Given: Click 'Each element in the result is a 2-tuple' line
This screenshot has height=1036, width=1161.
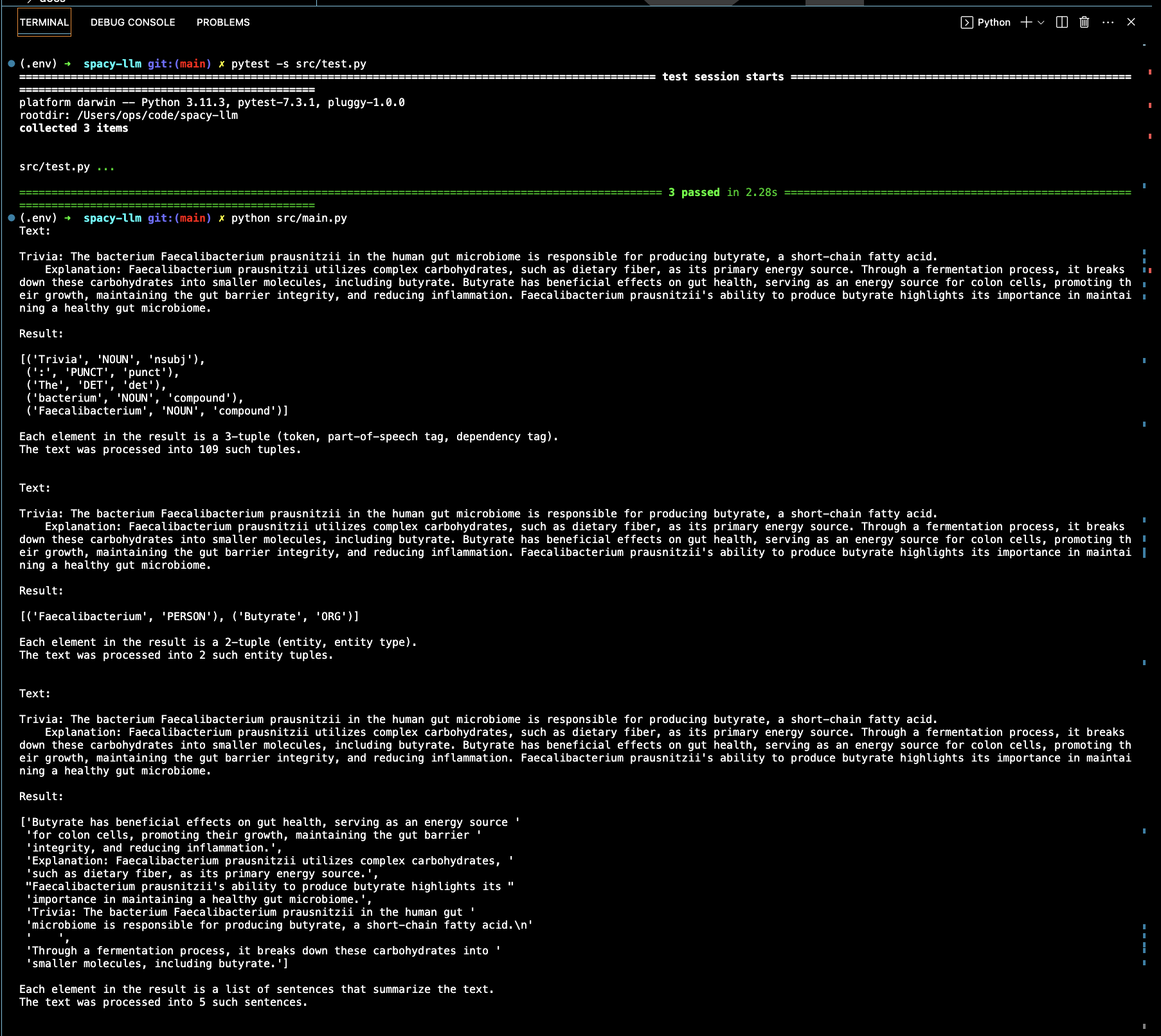Looking at the screenshot, I should pos(218,642).
